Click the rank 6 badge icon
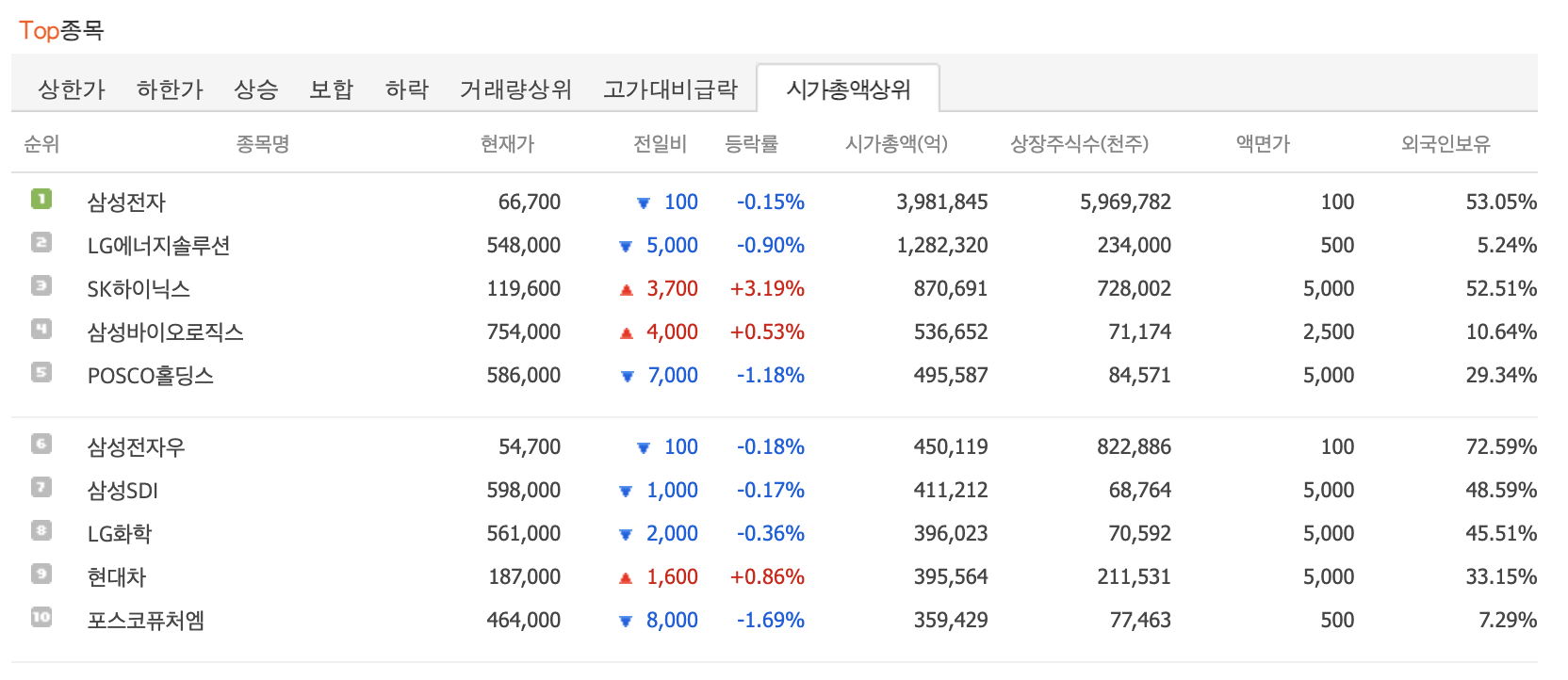The height and width of the screenshot is (680, 1568). click(x=41, y=444)
